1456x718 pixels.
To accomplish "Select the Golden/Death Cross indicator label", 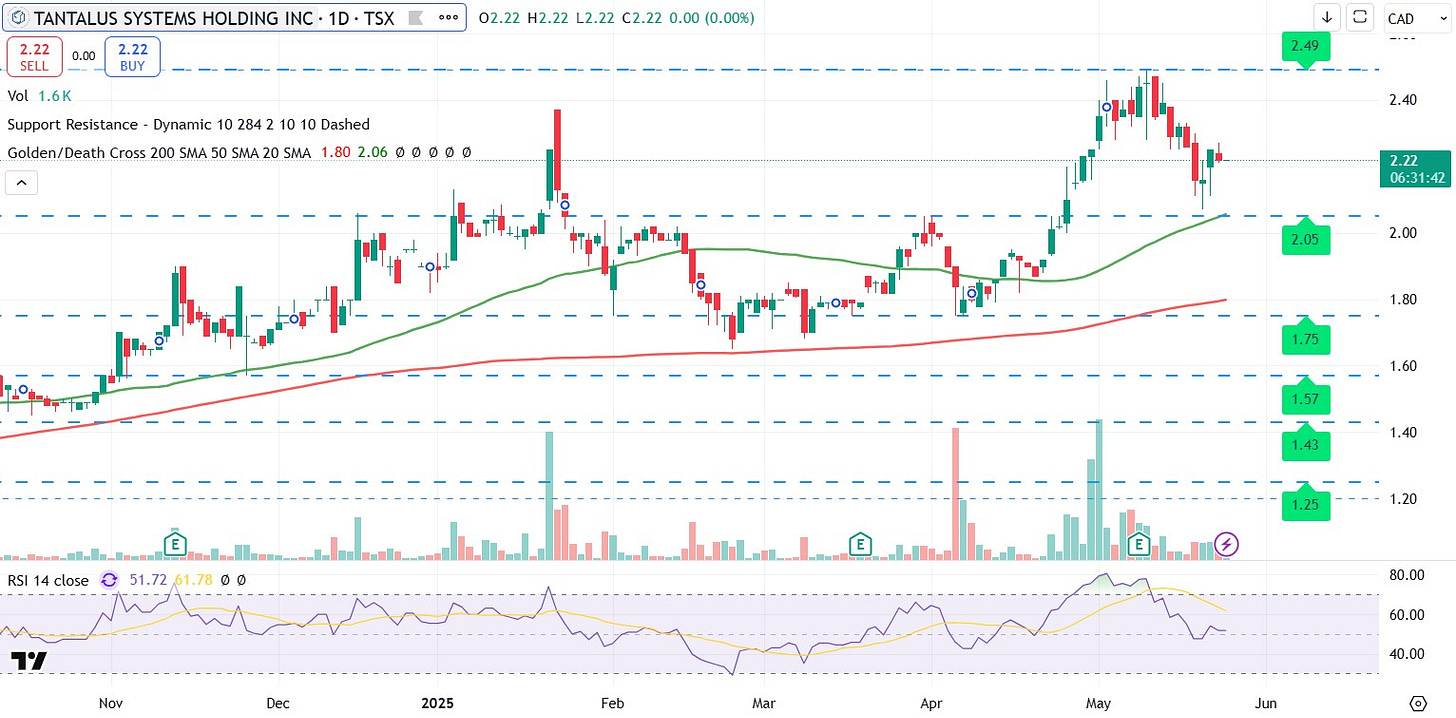I will [159, 153].
